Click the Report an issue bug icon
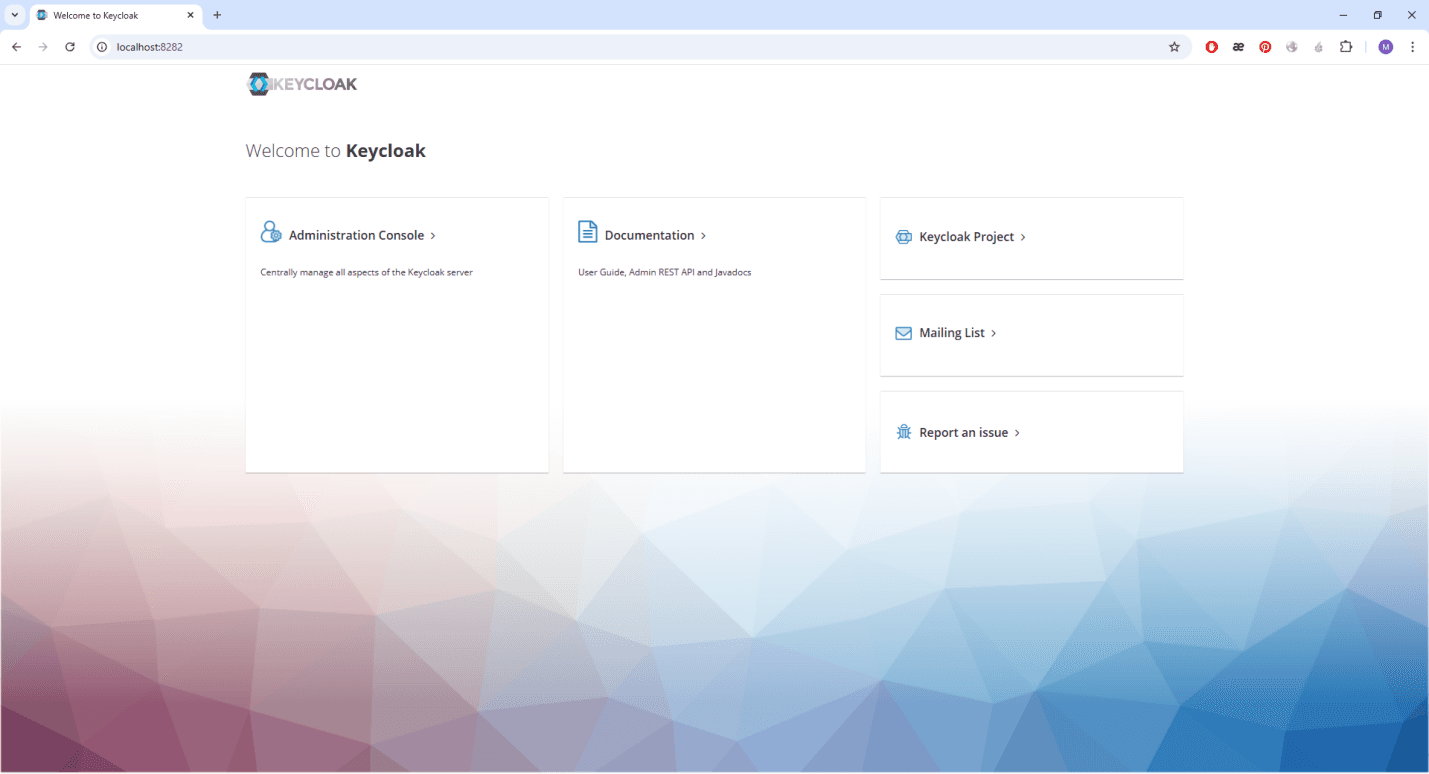The width and height of the screenshot is (1429, 774). click(903, 433)
